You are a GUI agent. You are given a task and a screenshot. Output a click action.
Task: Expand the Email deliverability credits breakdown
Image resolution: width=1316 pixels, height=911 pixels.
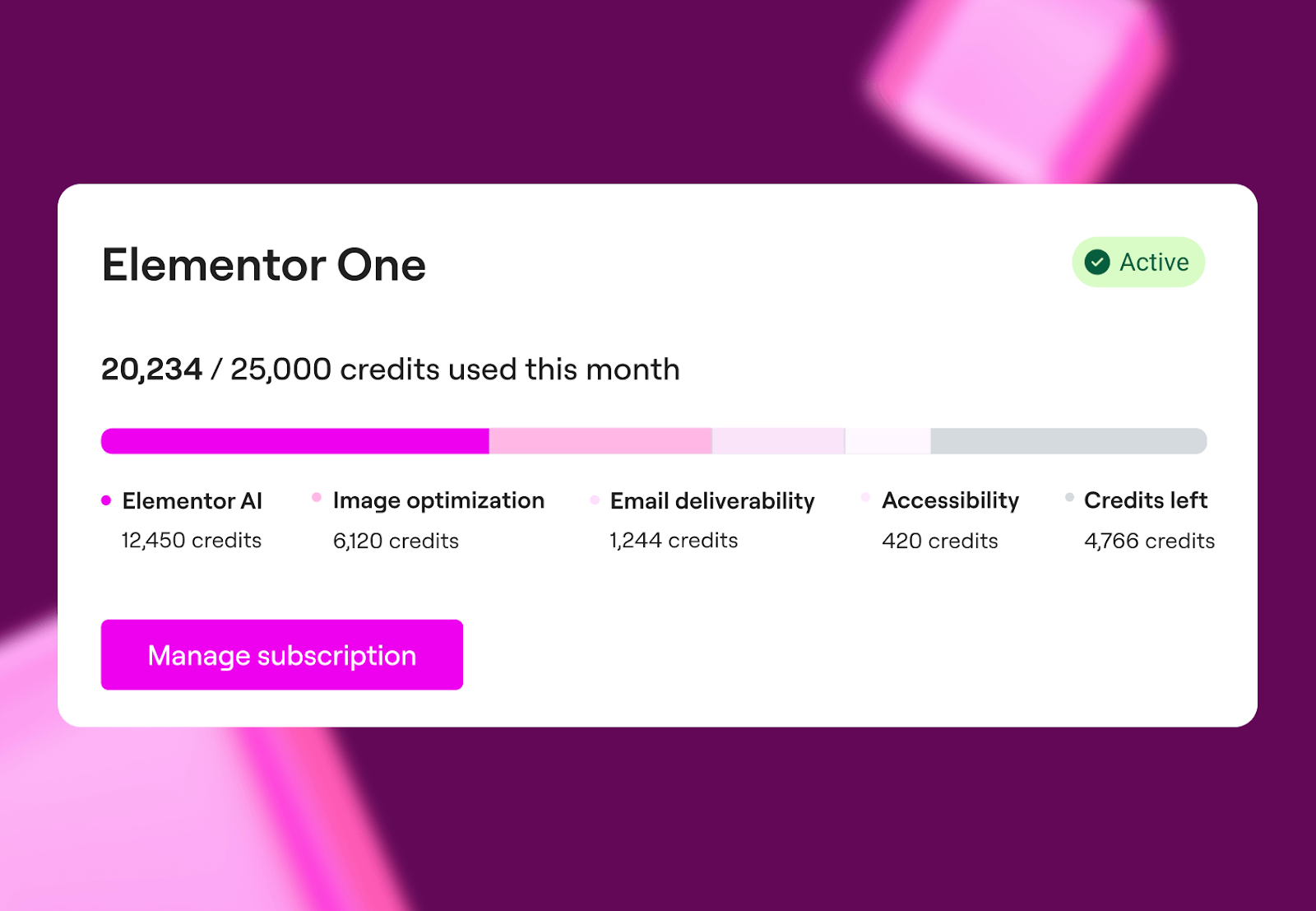point(711,500)
